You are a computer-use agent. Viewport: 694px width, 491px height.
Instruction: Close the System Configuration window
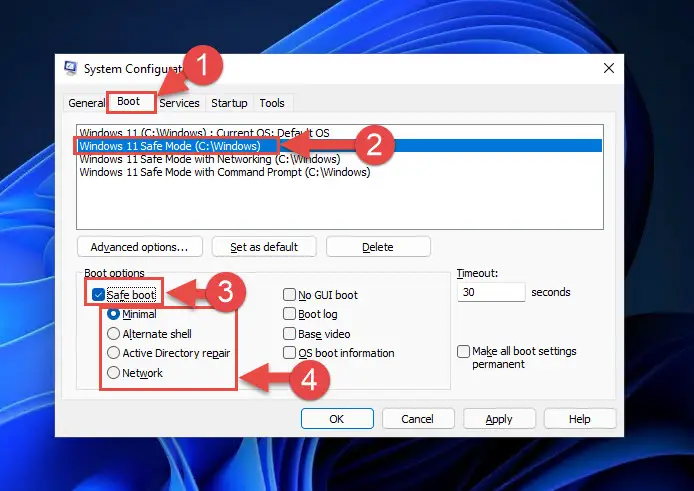609,68
